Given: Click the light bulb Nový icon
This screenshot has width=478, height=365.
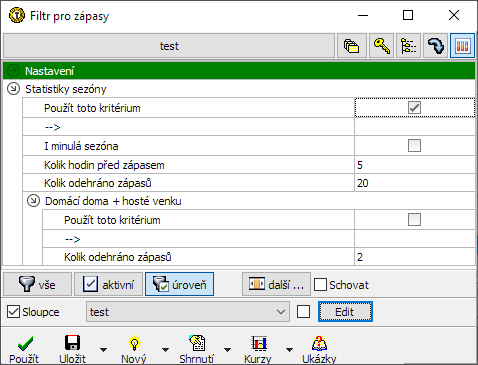Looking at the screenshot, I should 134,343.
